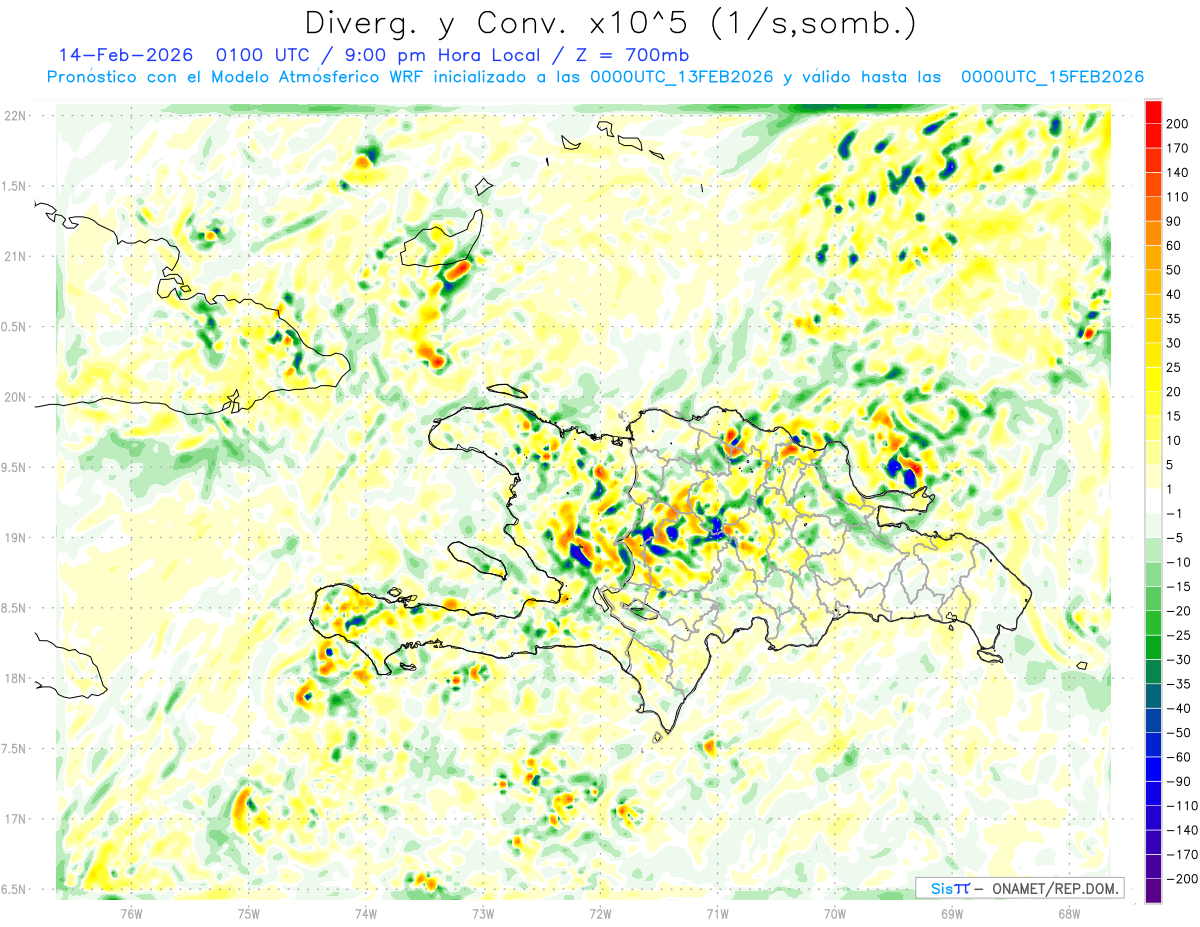
Task: Click the positive '1' colorbar value
Action: (1171, 489)
